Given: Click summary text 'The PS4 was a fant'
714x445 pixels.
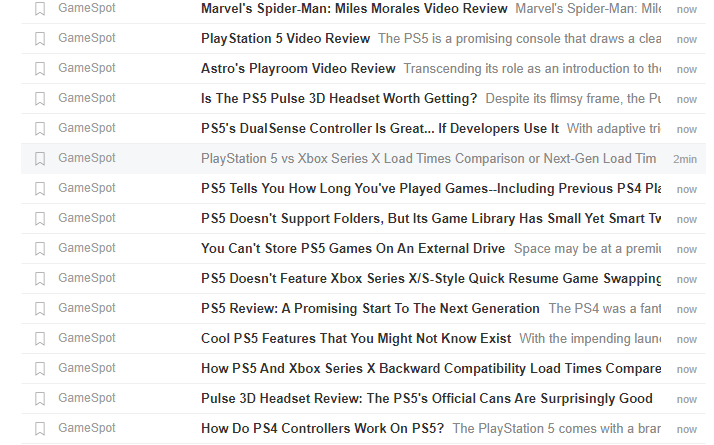Looking at the screenshot, I should [x=605, y=309].
